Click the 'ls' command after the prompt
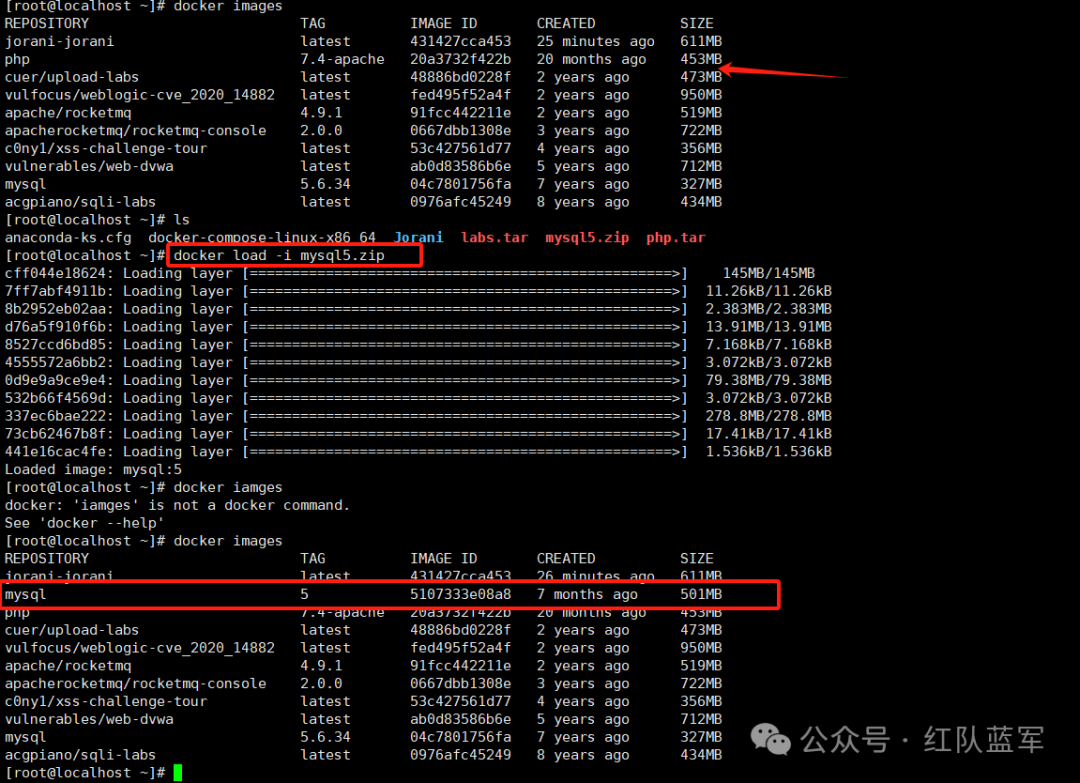Viewport: 1080px width, 783px height. [x=181, y=220]
